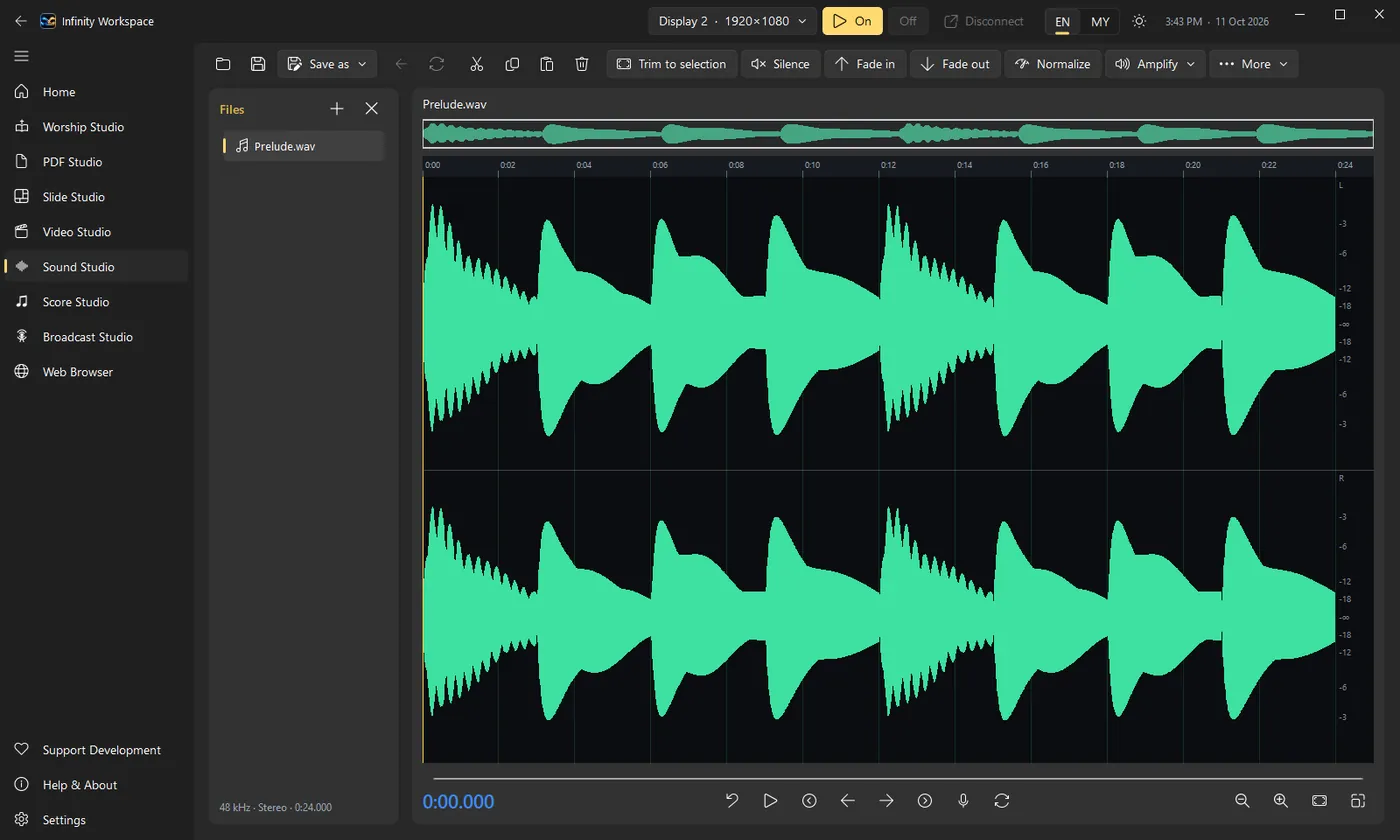
Task: Click the fit-to-view icon beside zoom in
Action: click(x=1319, y=800)
